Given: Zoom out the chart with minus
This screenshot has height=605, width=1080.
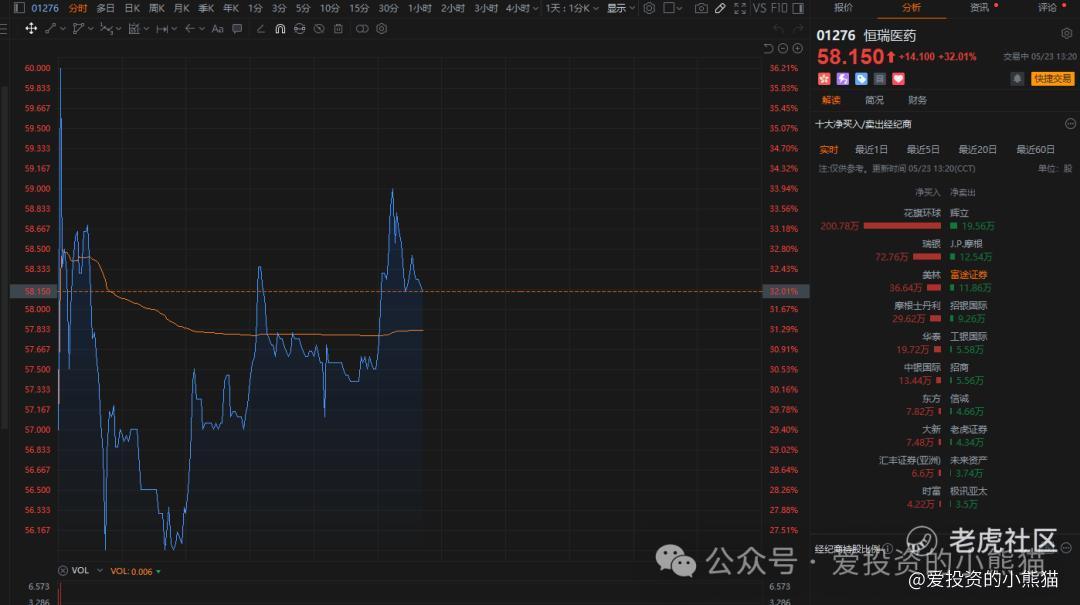Looking at the screenshot, I should (783, 48).
